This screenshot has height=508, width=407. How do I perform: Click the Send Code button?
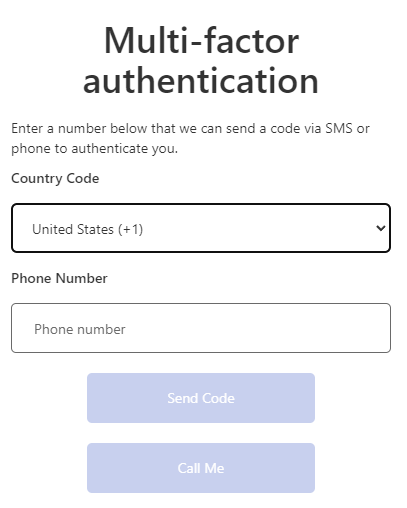coord(201,398)
